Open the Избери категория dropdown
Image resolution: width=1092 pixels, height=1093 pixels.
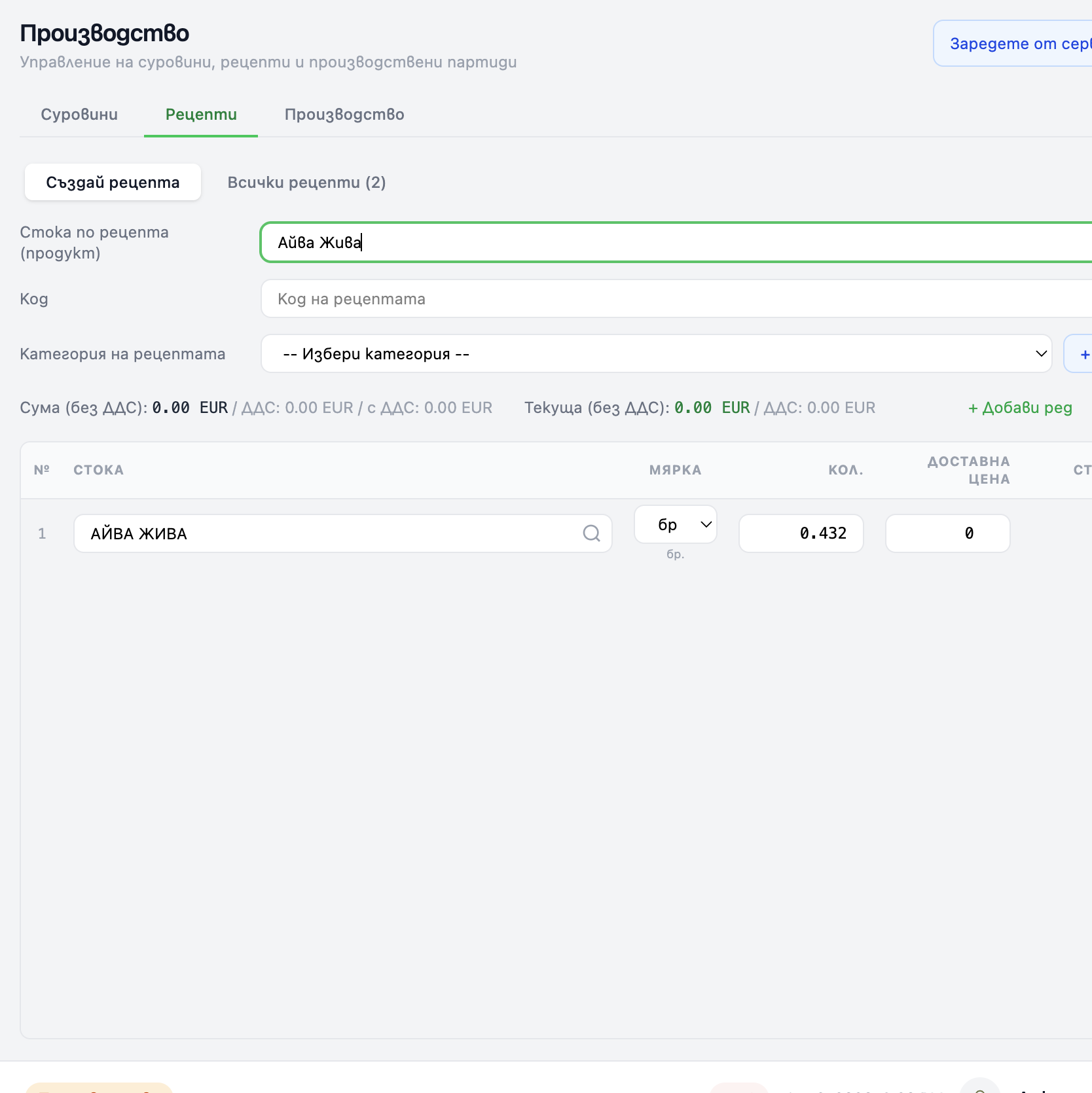pos(656,354)
